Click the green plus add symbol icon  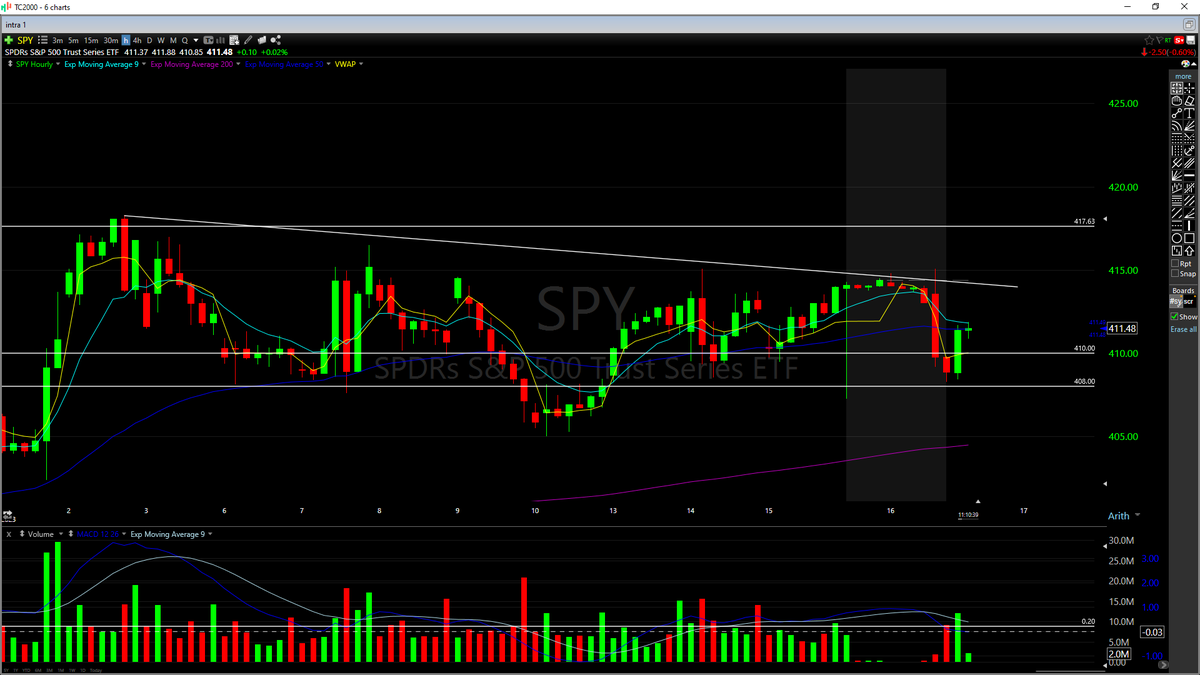pyautogui.click(x=8, y=40)
